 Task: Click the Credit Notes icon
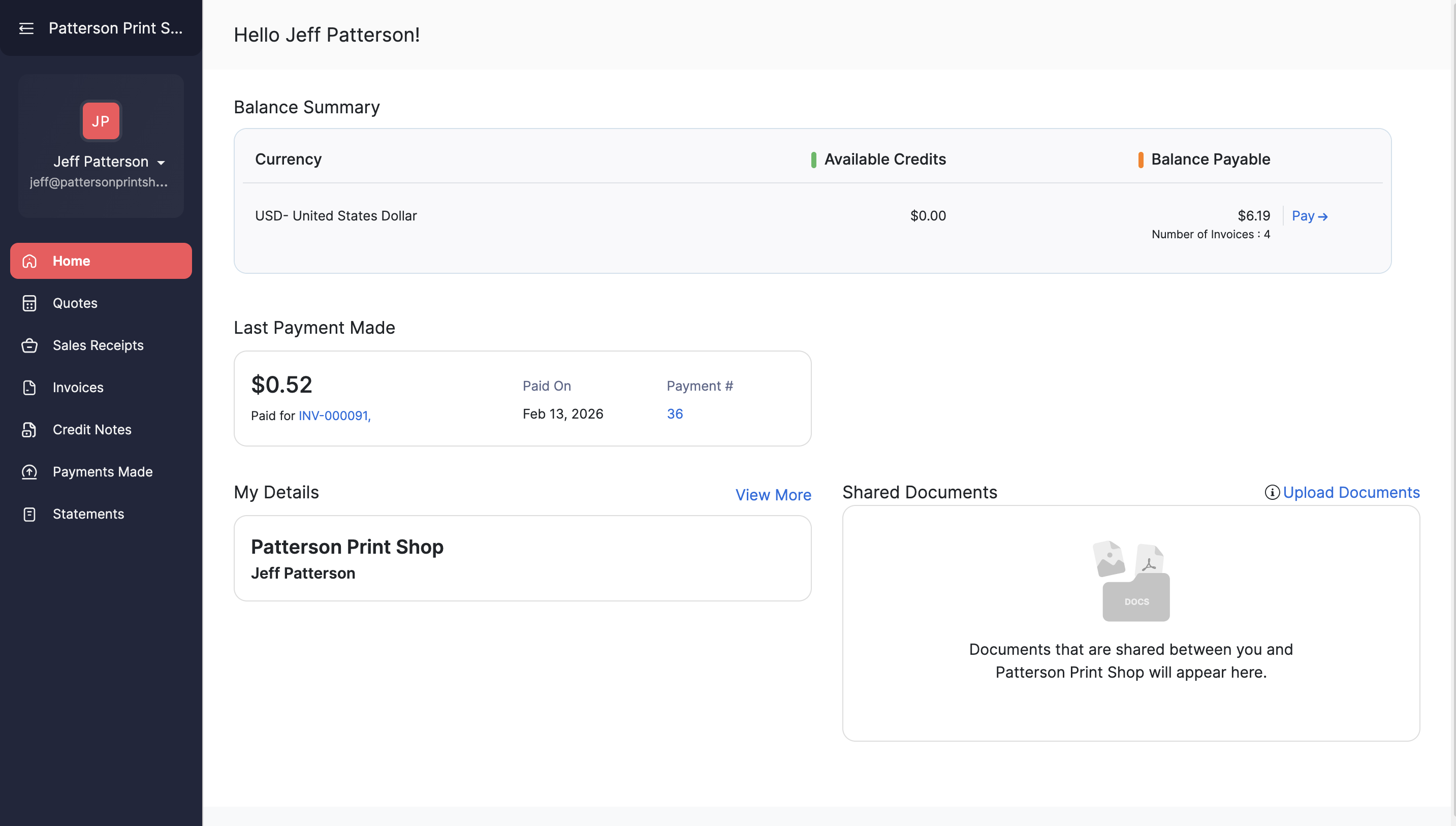click(x=29, y=429)
